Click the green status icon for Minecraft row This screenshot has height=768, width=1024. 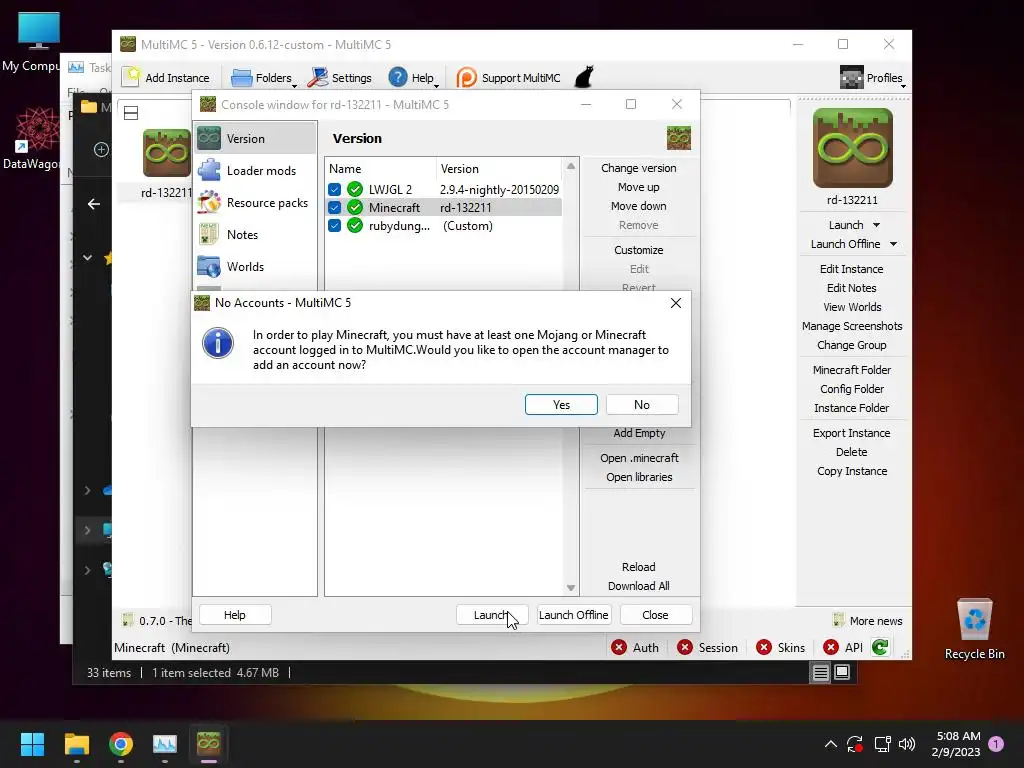pos(355,208)
